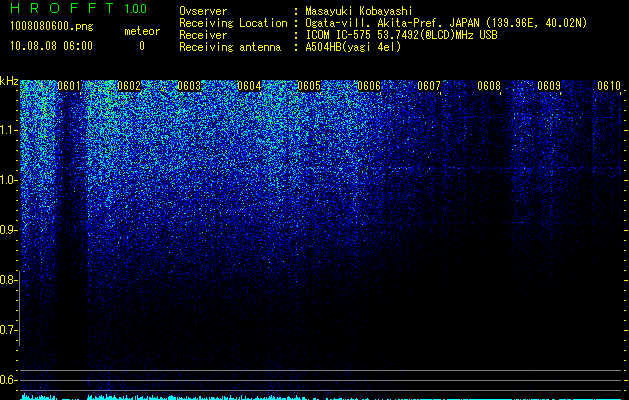The image size is (629, 400).
Task: Click the 0606 time marker
Action: tap(369, 86)
